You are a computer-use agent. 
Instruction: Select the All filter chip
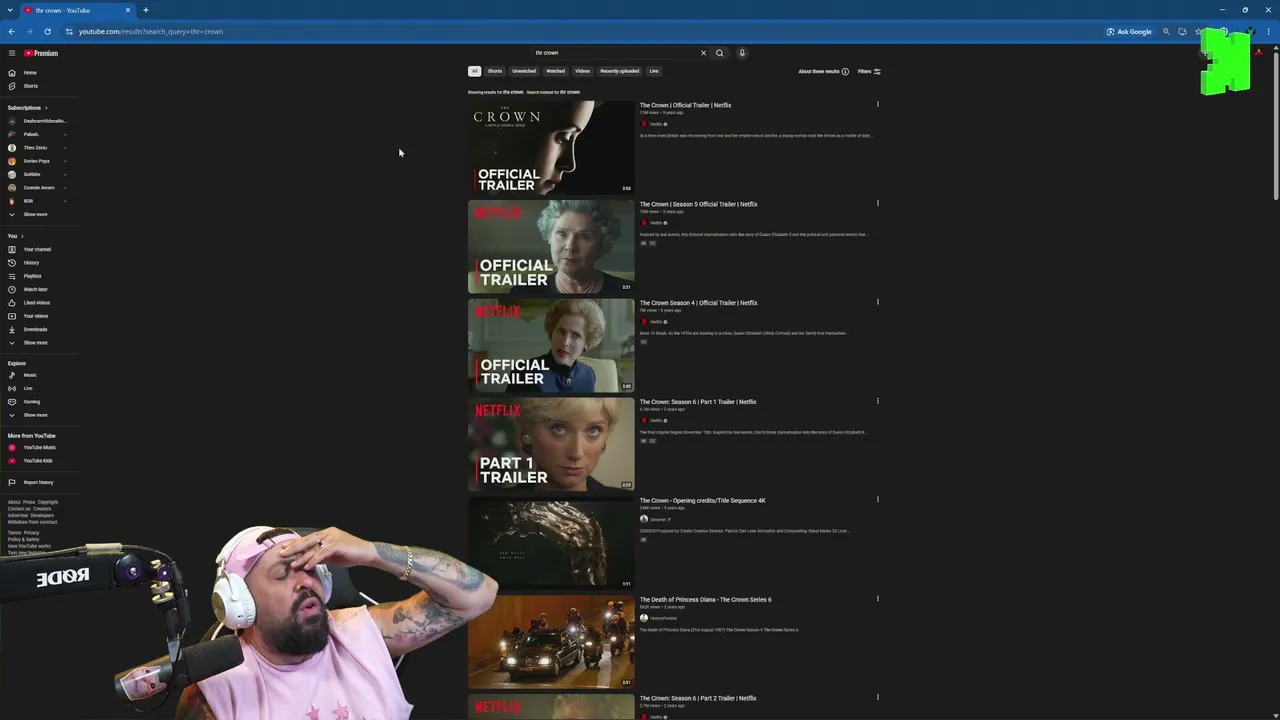point(474,71)
